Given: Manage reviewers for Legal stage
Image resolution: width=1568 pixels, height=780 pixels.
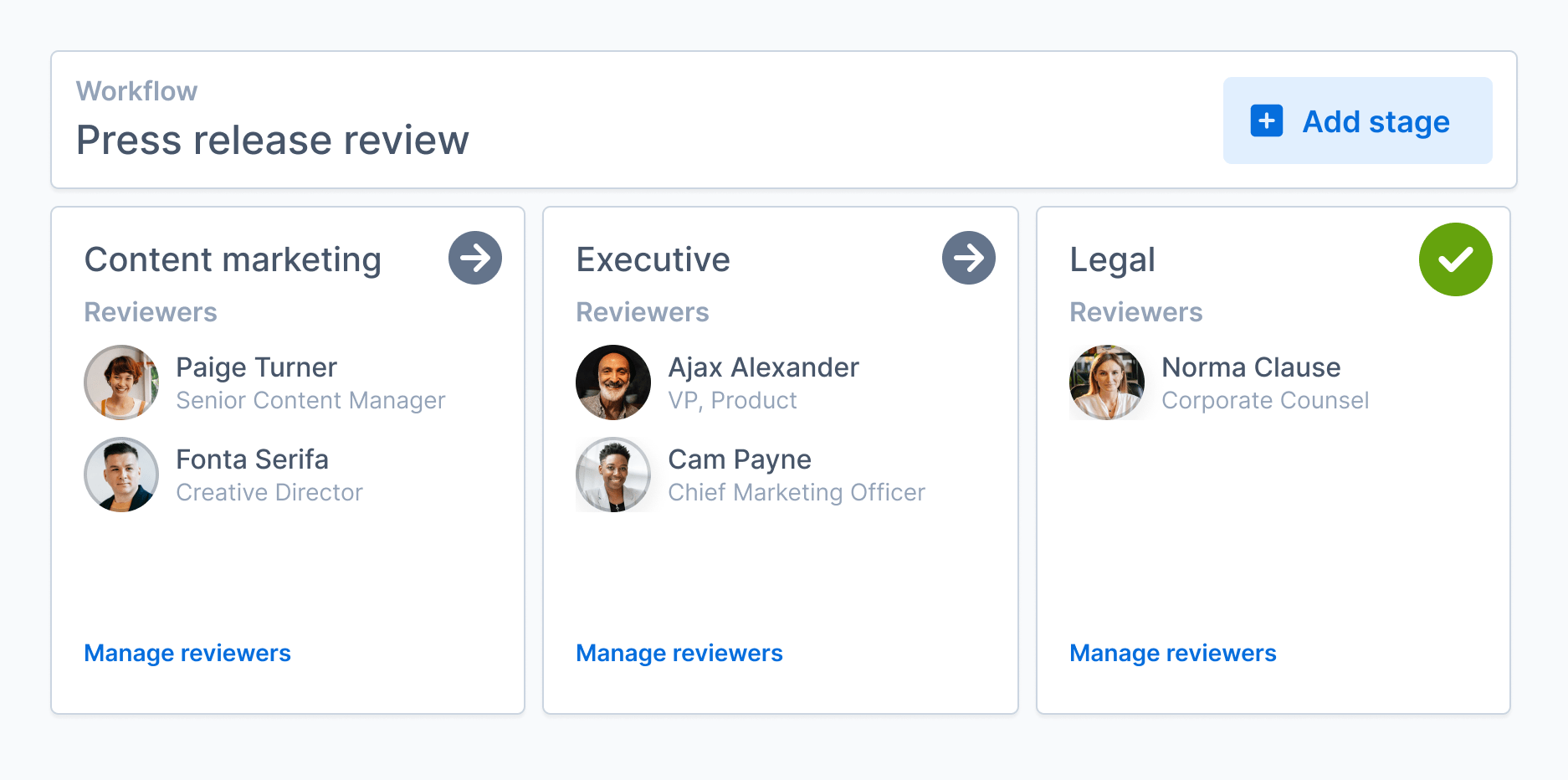Looking at the screenshot, I should point(1173,653).
